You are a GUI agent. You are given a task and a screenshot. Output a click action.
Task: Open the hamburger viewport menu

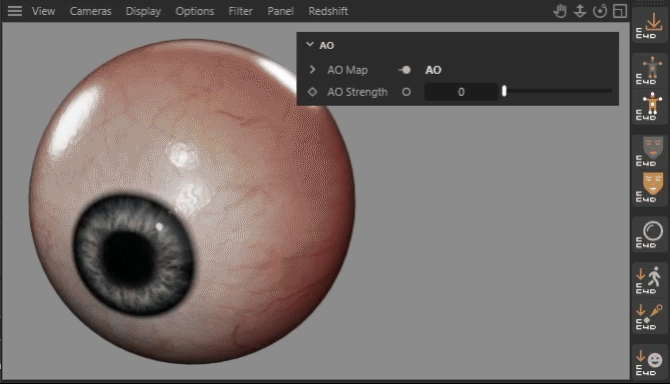(x=15, y=11)
